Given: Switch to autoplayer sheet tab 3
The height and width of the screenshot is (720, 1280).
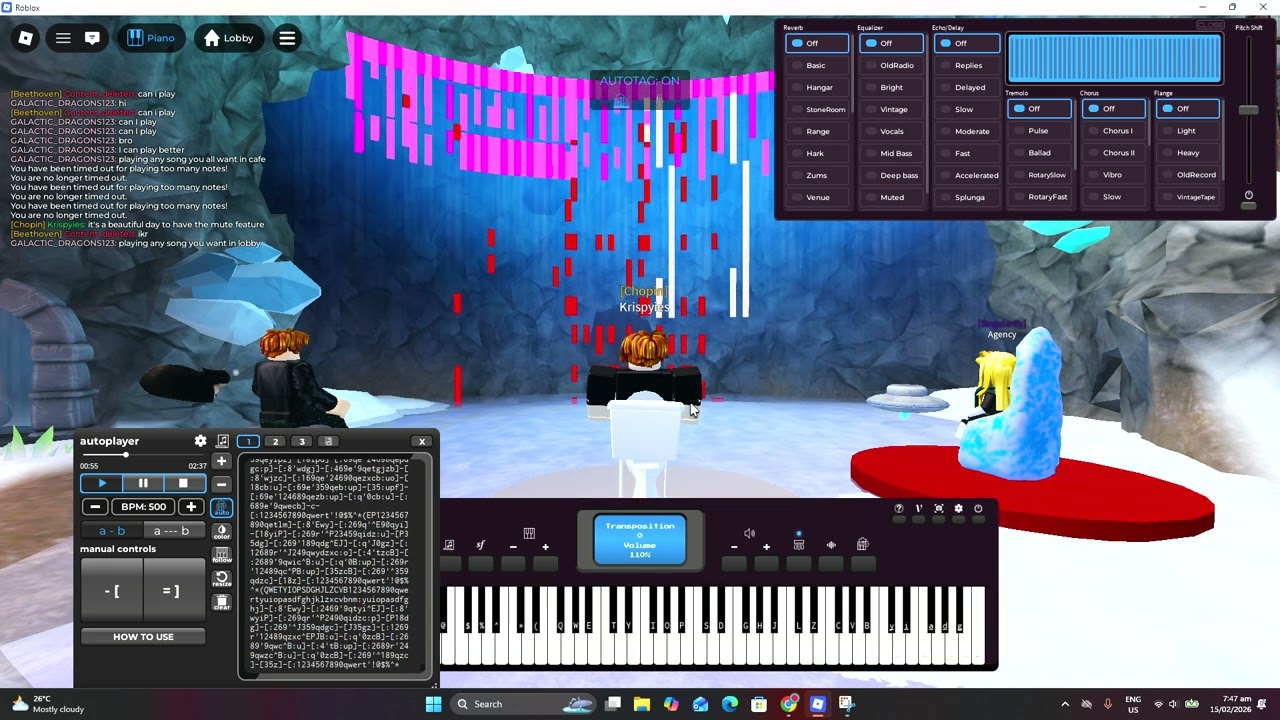Looking at the screenshot, I should pos(301,441).
